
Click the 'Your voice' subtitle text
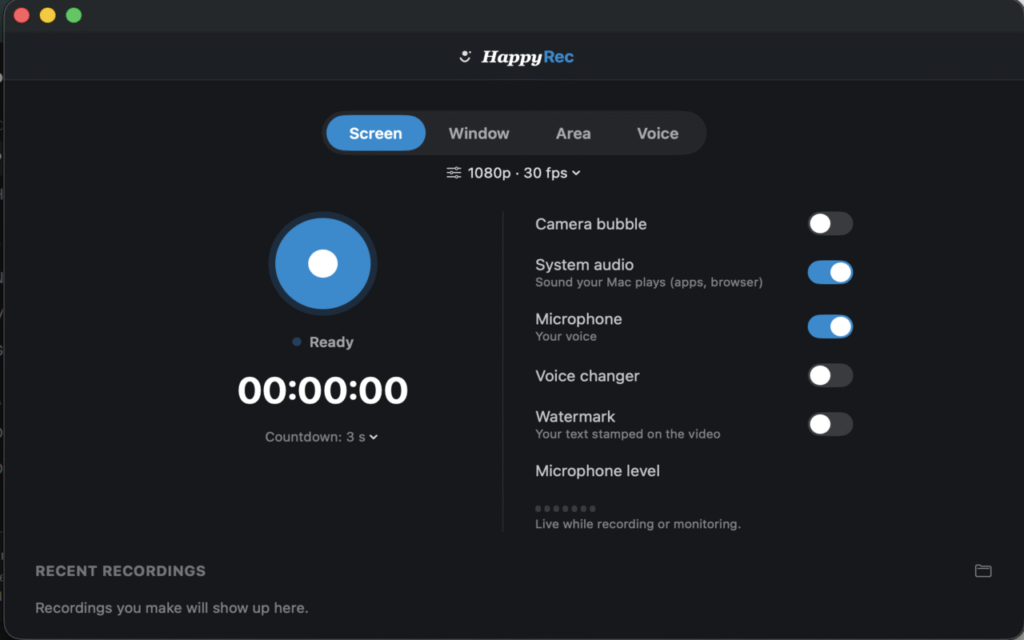(566, 336)
